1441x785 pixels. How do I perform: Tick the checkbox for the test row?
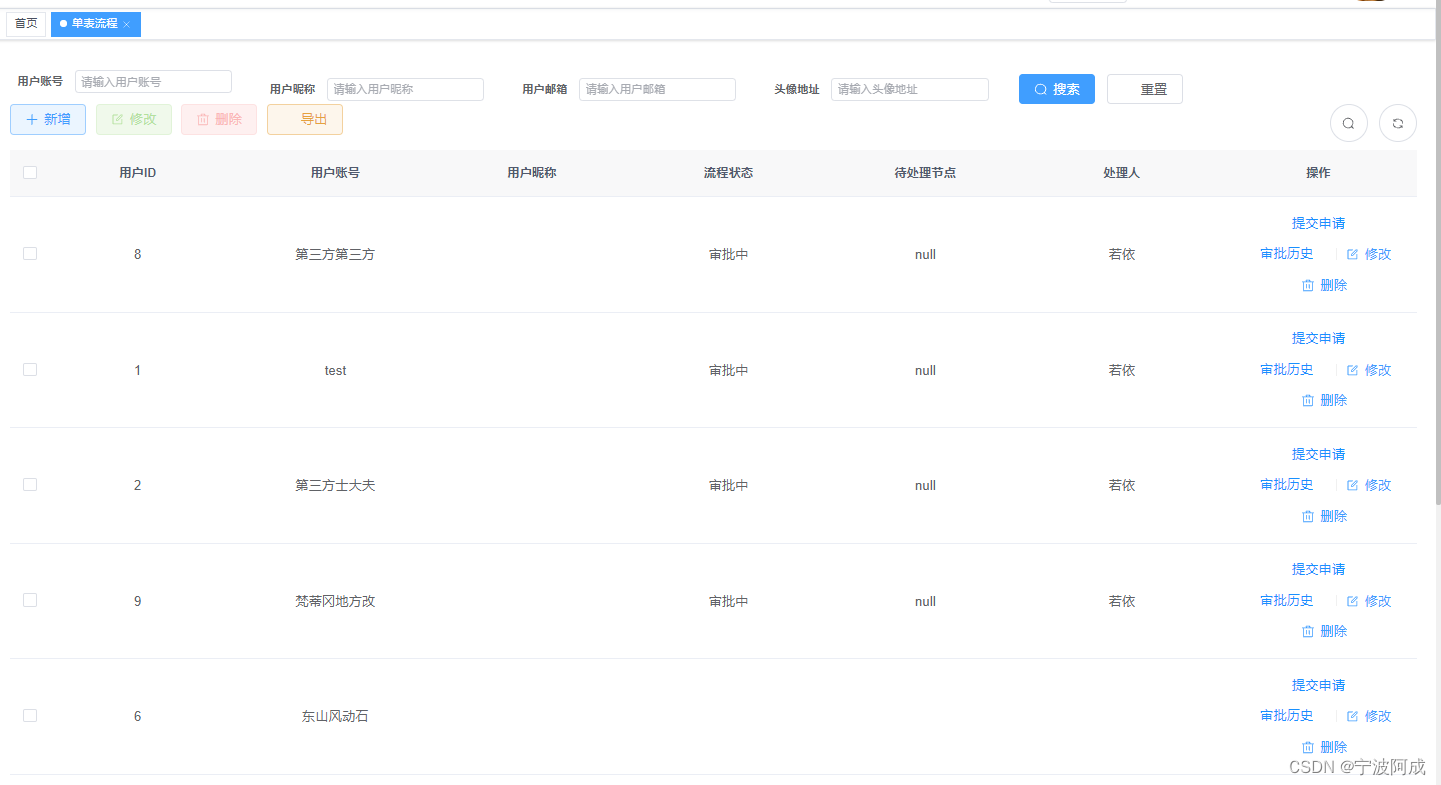point(30,369)
